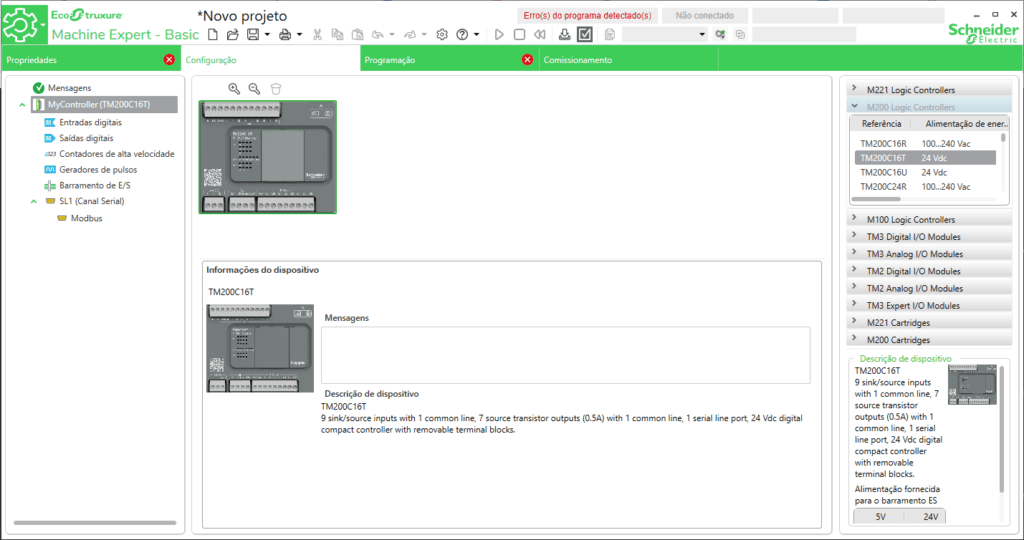Open the empty toolbar combo box

click(665, 34)
